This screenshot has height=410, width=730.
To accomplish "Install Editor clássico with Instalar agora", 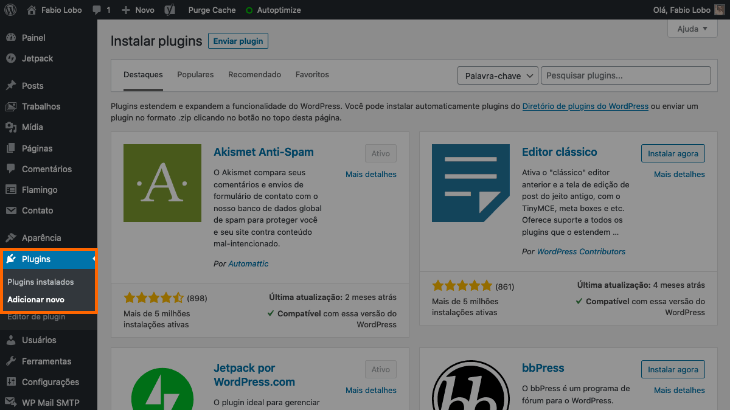I will coord(673,154).
